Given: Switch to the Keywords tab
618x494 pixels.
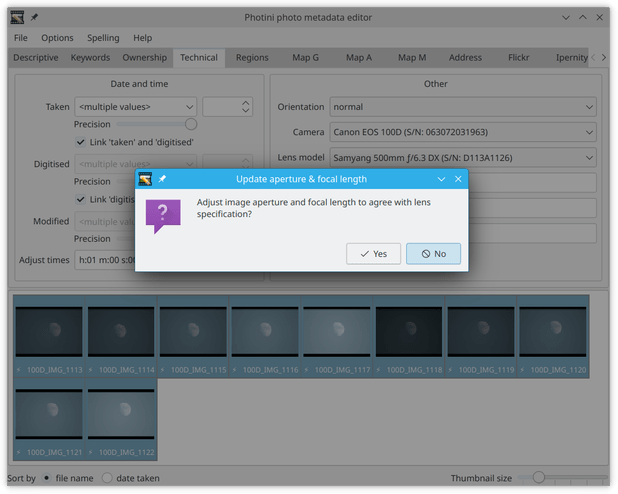Looking at the screenshot, I should pos(90,58).
